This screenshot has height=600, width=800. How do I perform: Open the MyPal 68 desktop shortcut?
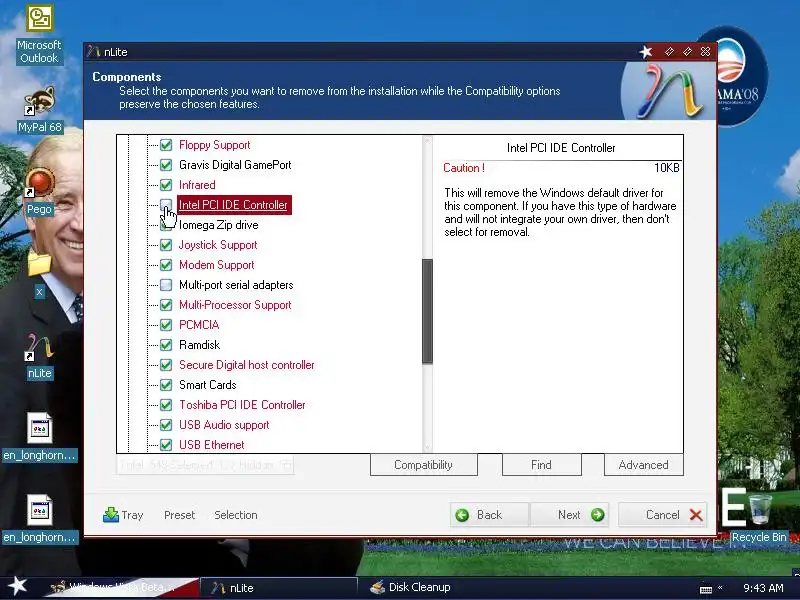(39, 109)
